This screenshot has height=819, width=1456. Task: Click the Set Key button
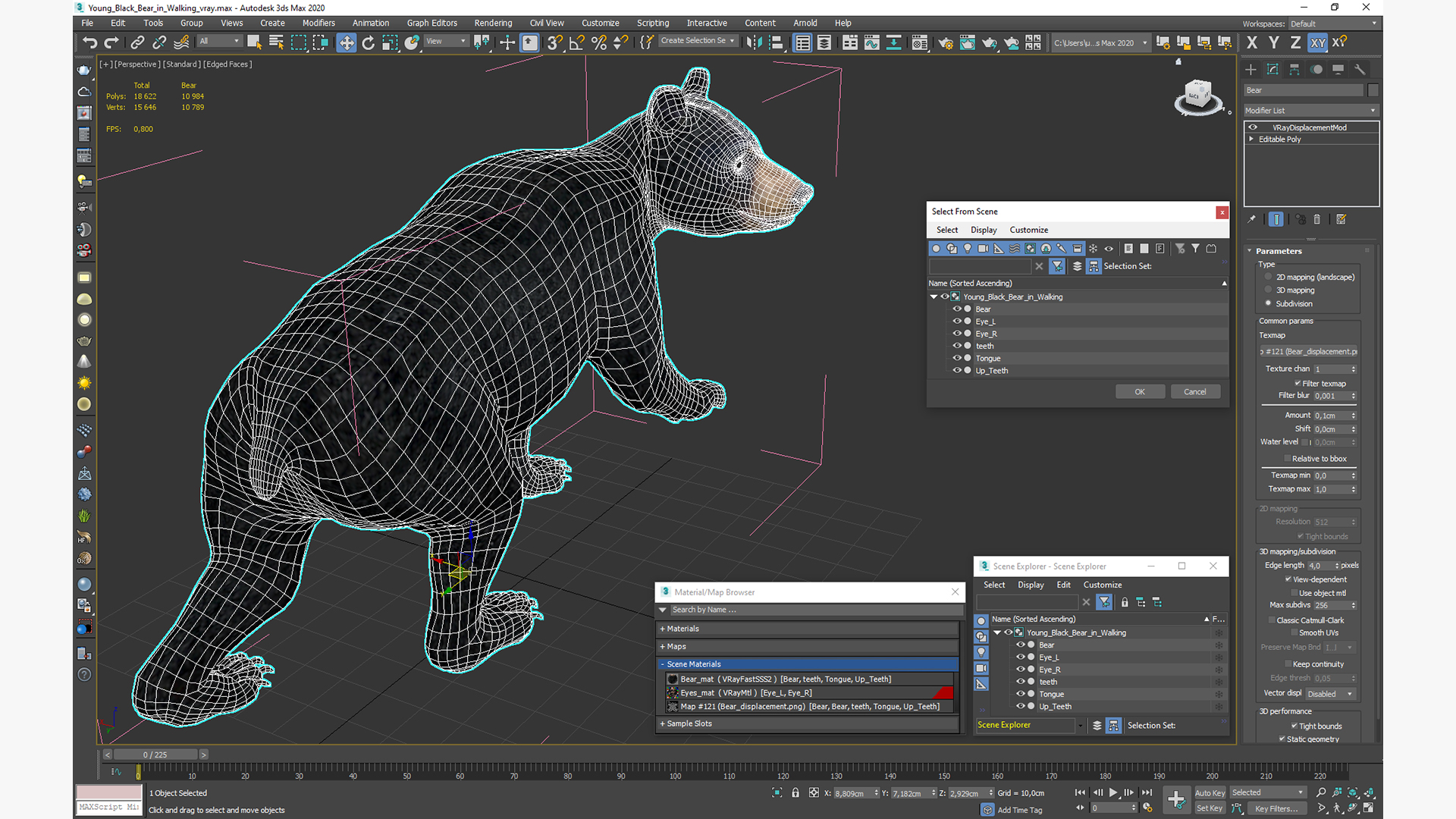point(1210,808)
